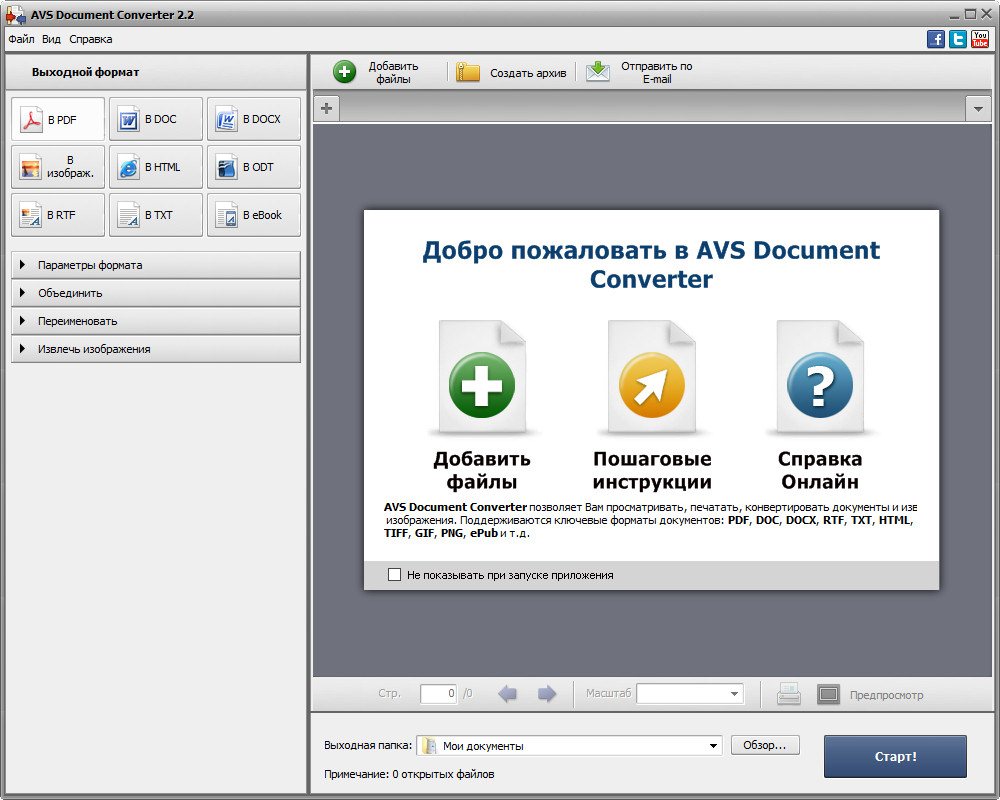Click the Обзор... browse button
This screenshot has height=800, width=1000.
(765, 745)
